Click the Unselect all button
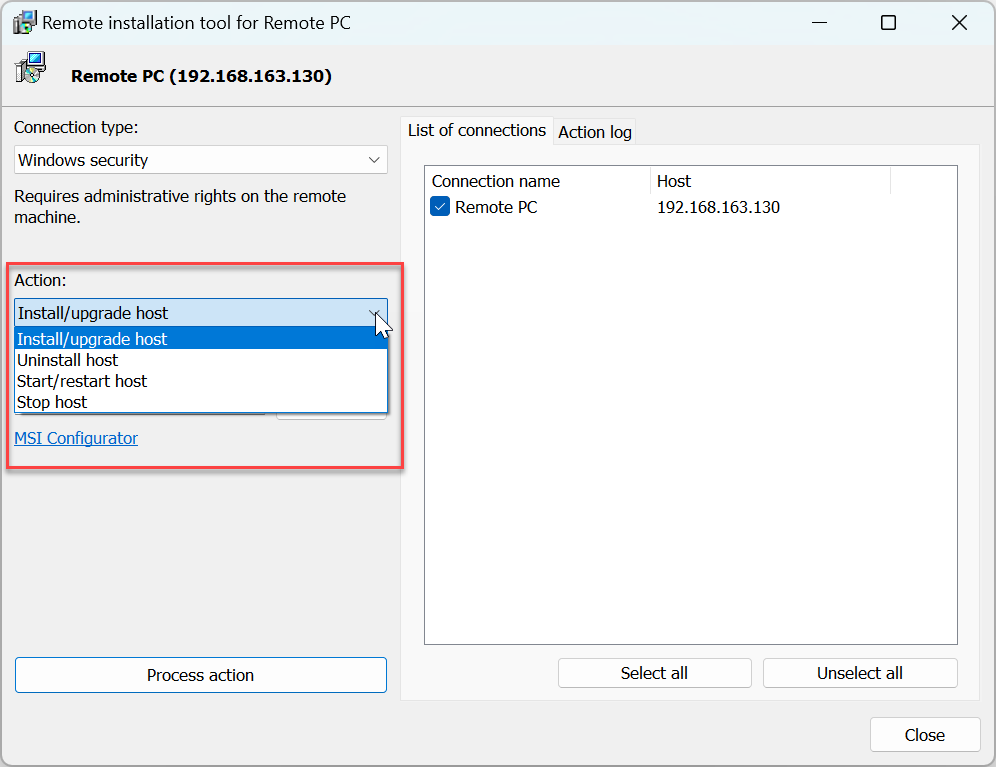 click(859, 673)
